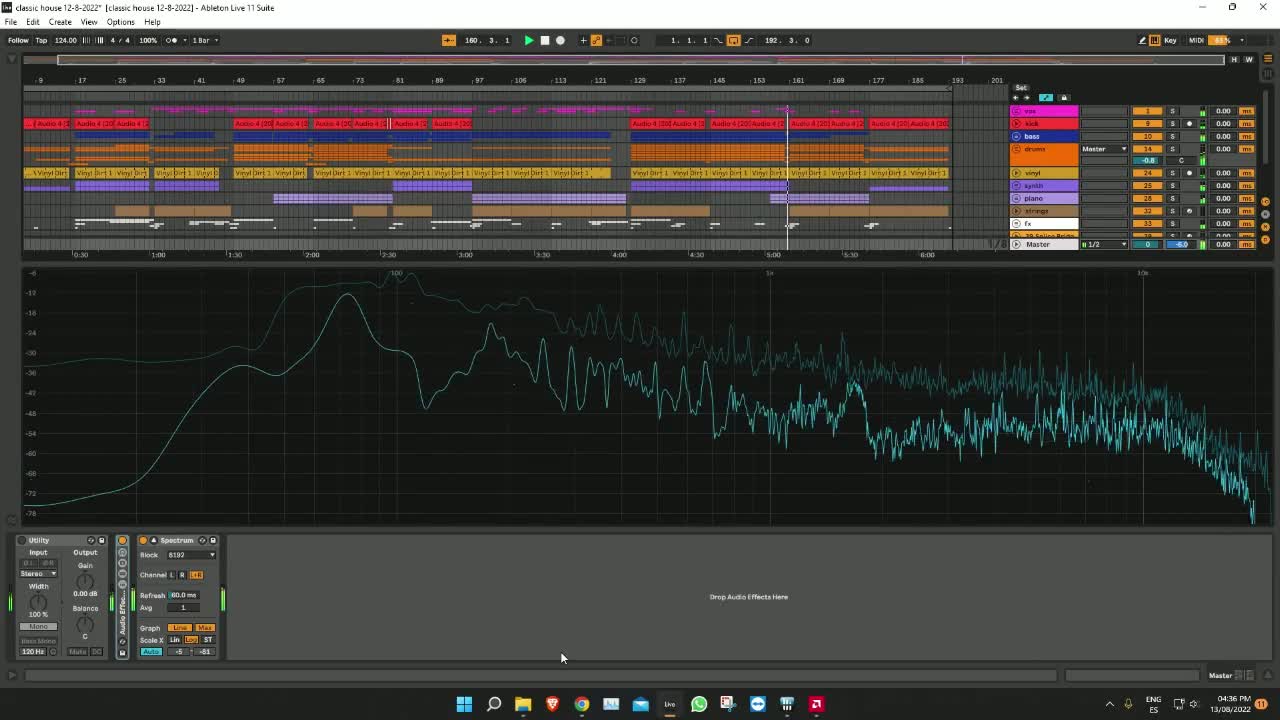Screen dimensions: 1280x720
Task: Click the Tap tempo button
Action: coord(41,40)
